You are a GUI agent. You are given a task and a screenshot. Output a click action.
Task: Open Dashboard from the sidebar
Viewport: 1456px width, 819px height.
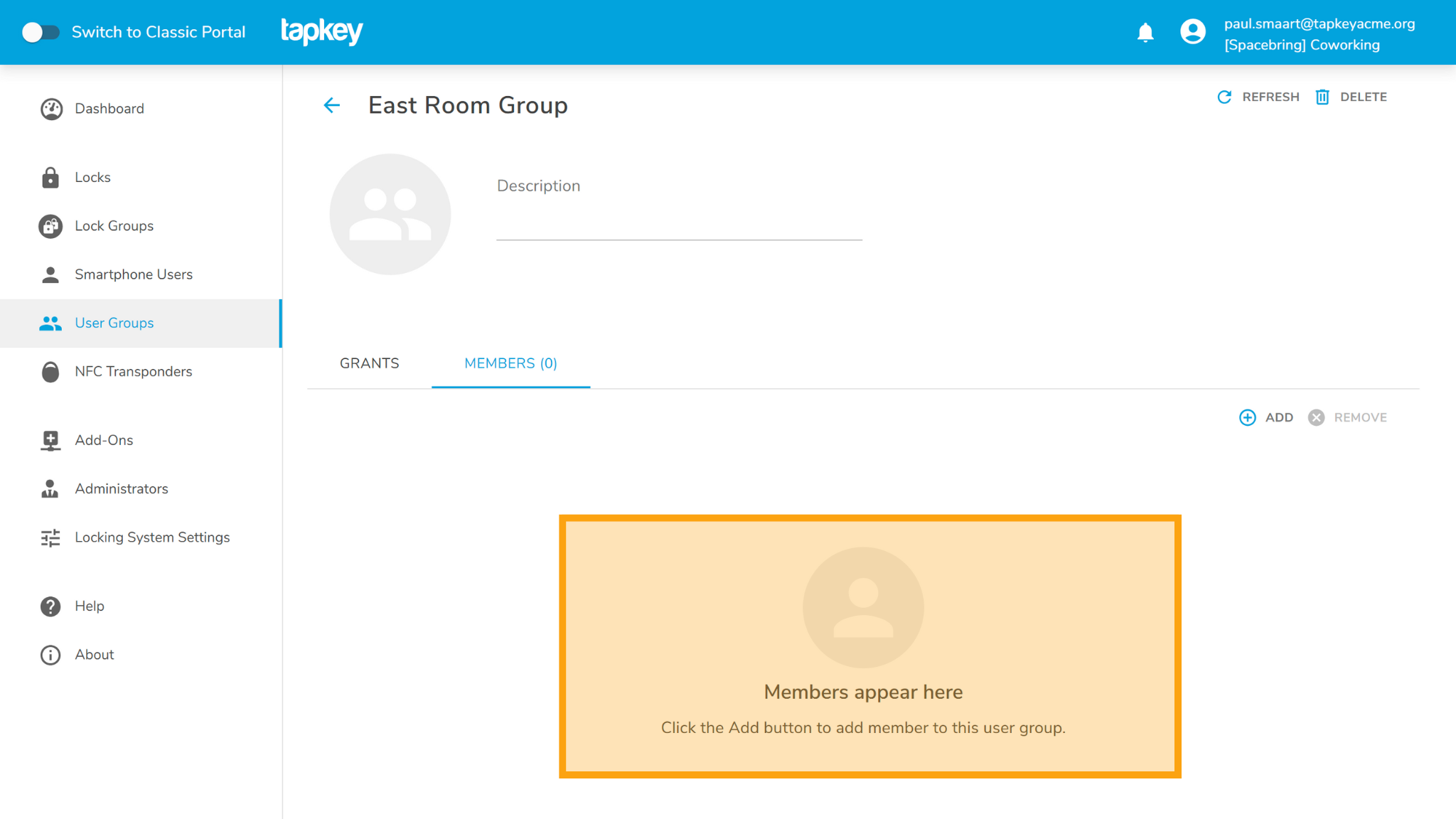tap(141, 109)
